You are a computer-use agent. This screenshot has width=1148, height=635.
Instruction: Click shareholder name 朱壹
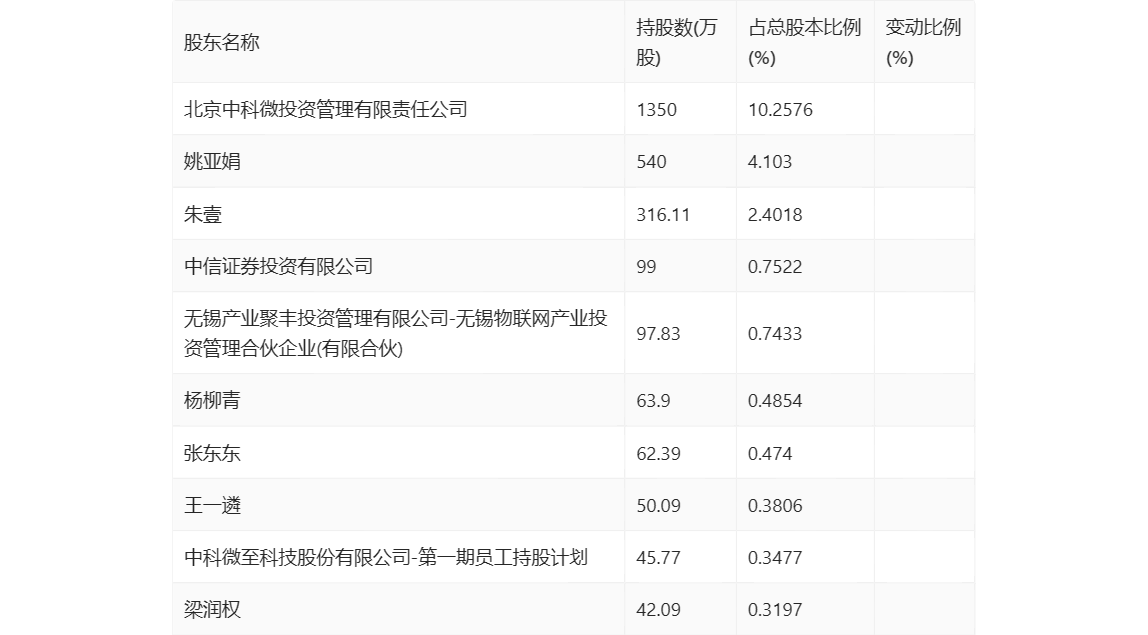coord(203,214)
